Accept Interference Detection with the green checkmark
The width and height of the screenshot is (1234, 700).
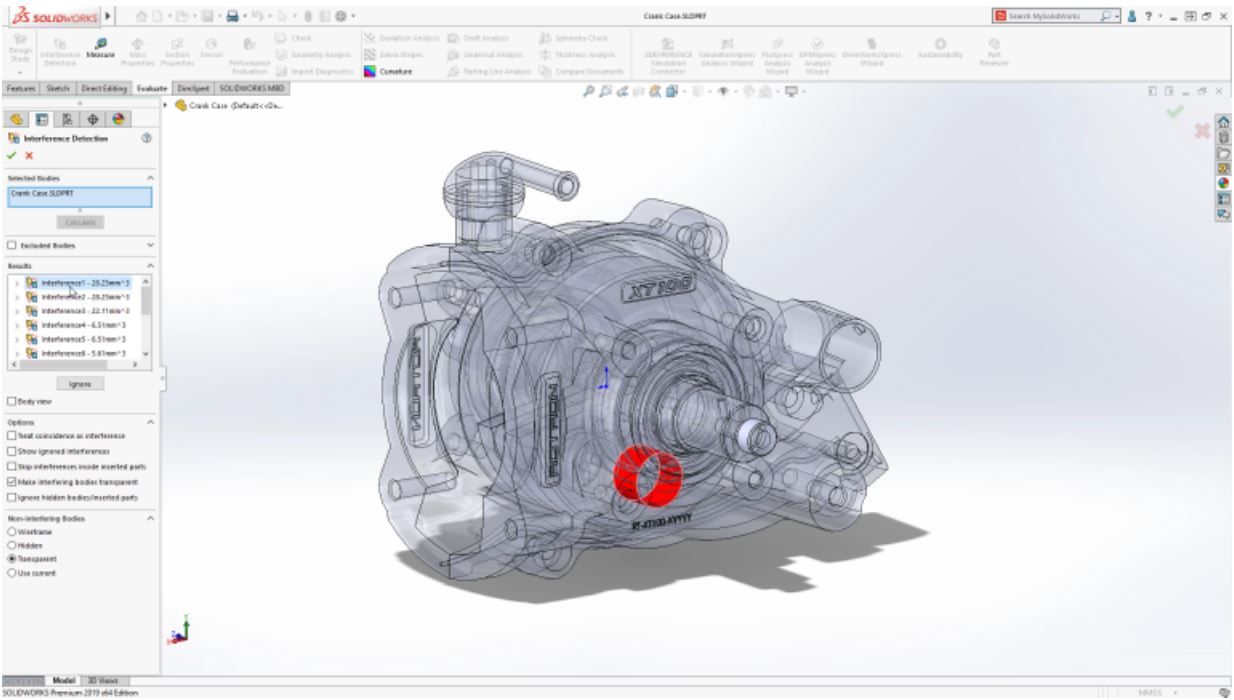13,156
